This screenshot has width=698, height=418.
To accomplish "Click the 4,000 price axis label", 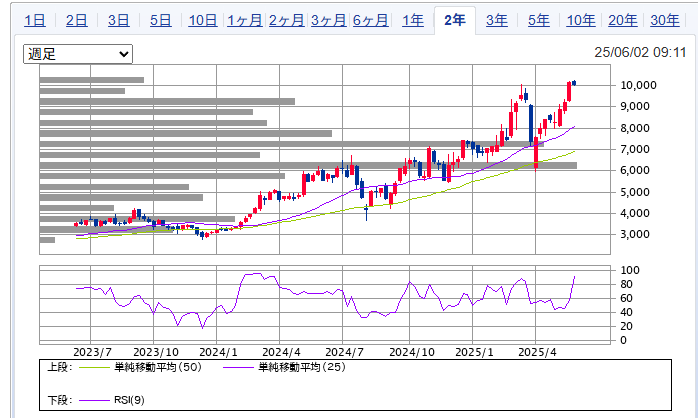I will (x=635, y=213).
